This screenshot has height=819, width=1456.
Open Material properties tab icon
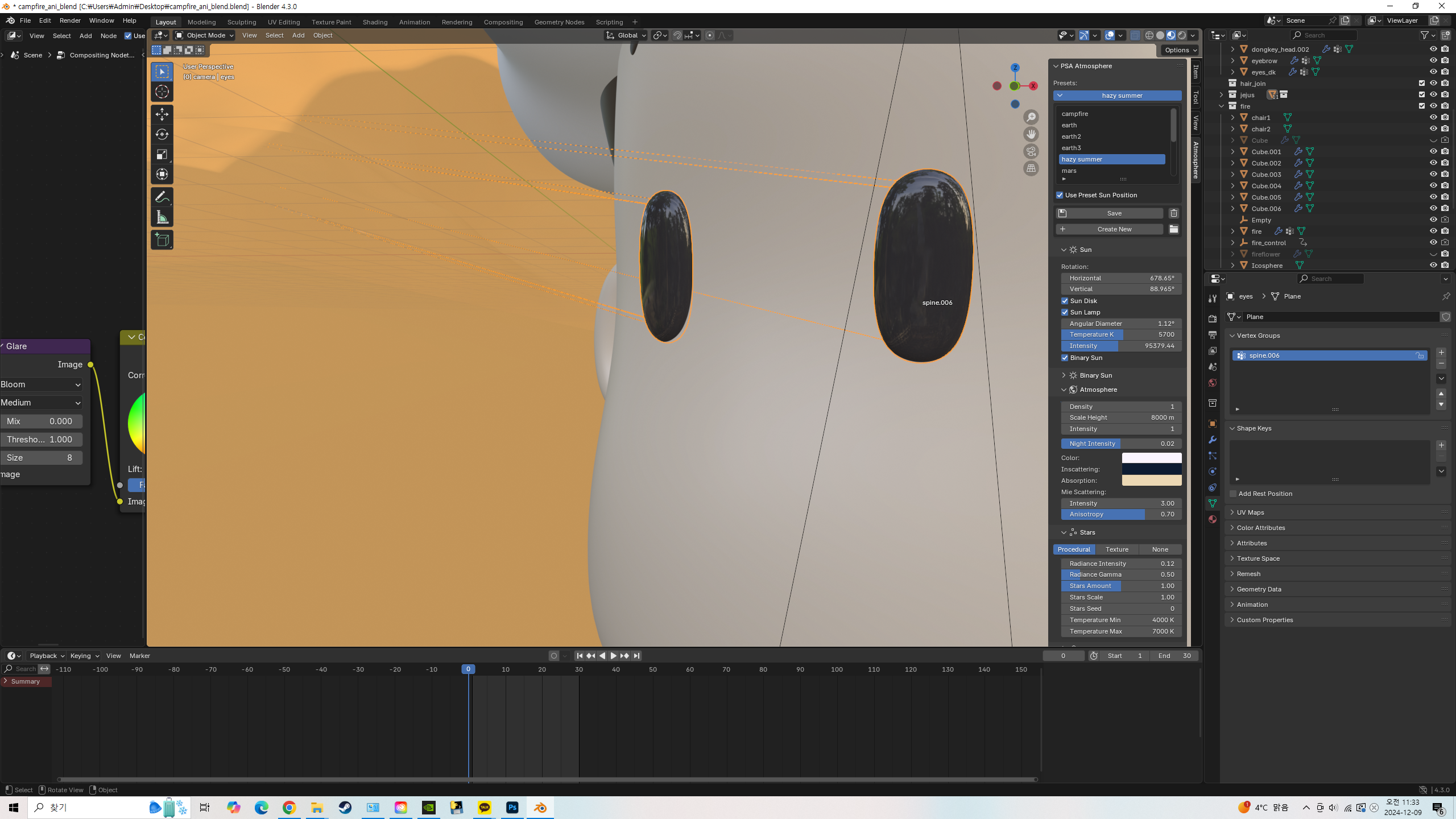[1213, 519]
